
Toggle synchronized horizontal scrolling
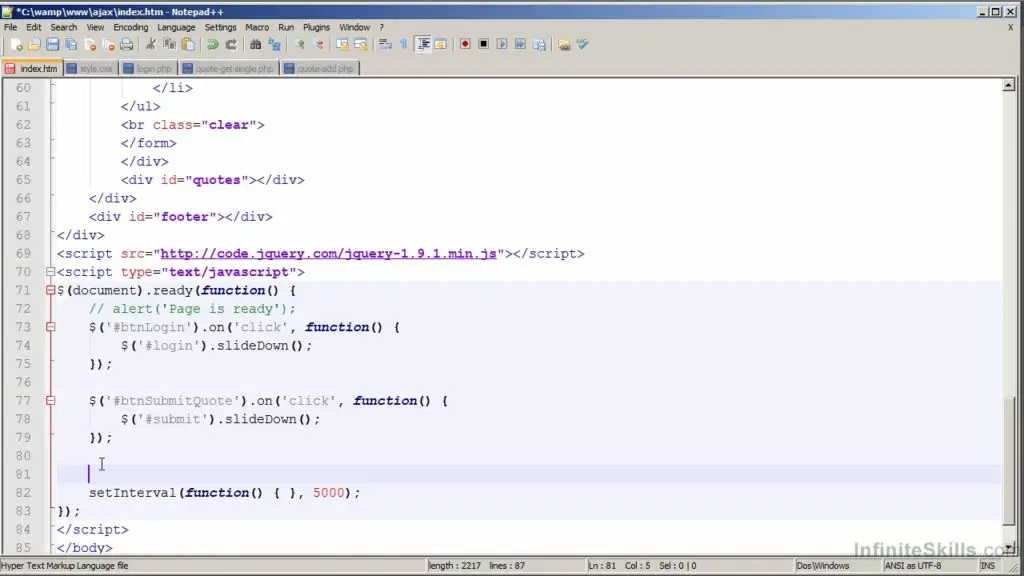(x=360, y=44)
